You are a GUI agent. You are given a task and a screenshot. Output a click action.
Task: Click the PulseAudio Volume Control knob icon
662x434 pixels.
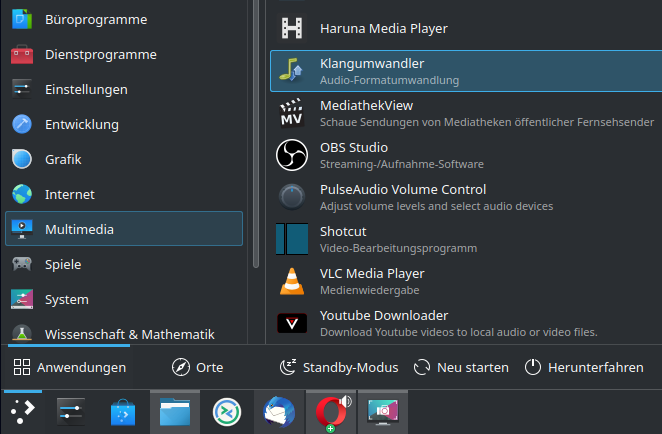[292, 197]
